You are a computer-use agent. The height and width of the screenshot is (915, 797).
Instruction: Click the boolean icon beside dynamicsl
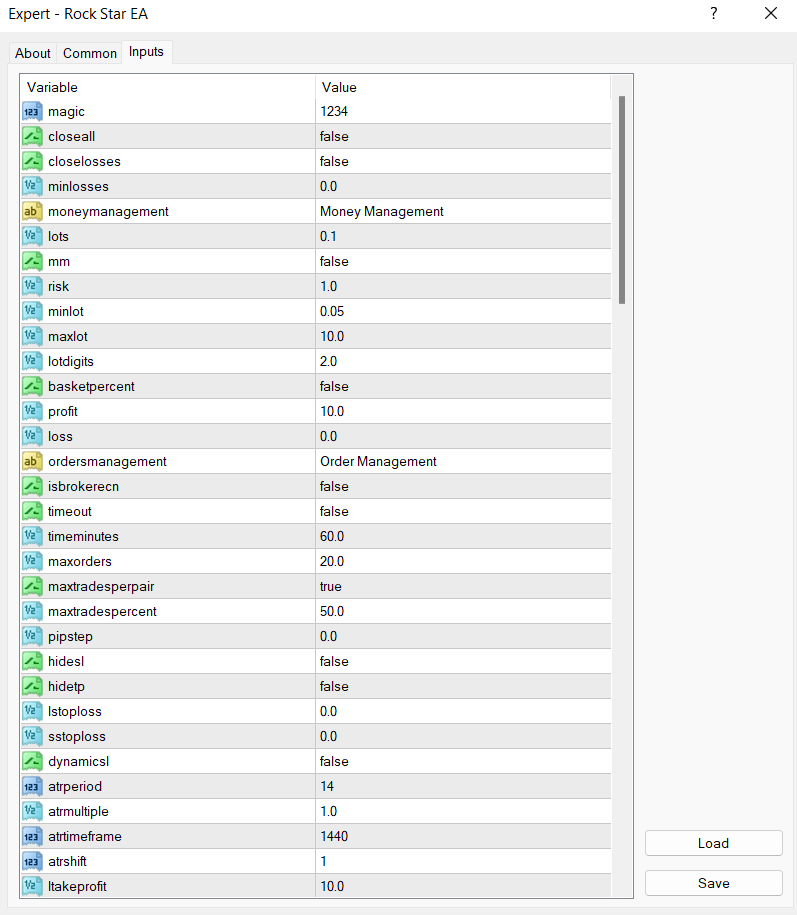coord(32,762)
